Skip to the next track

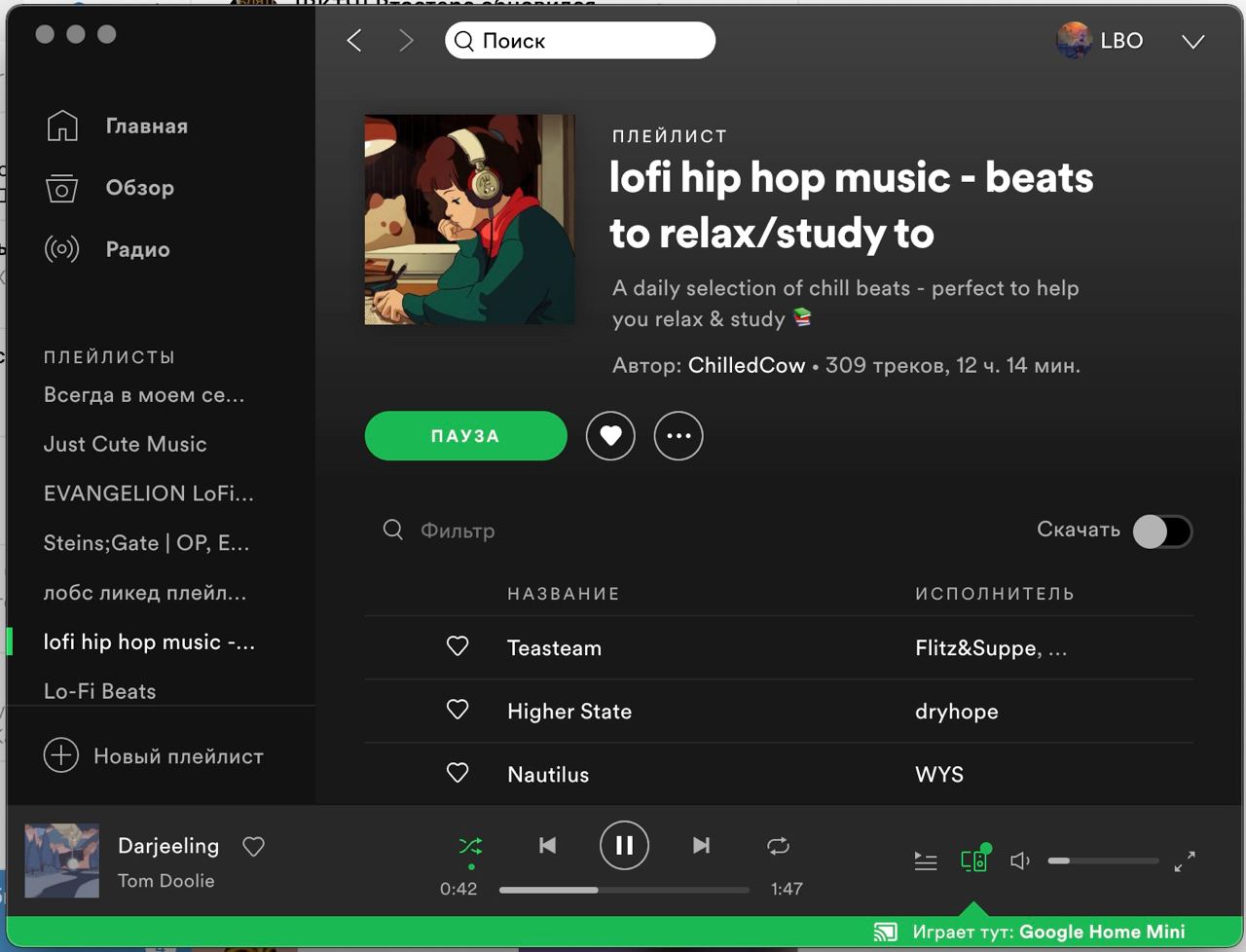701,845
